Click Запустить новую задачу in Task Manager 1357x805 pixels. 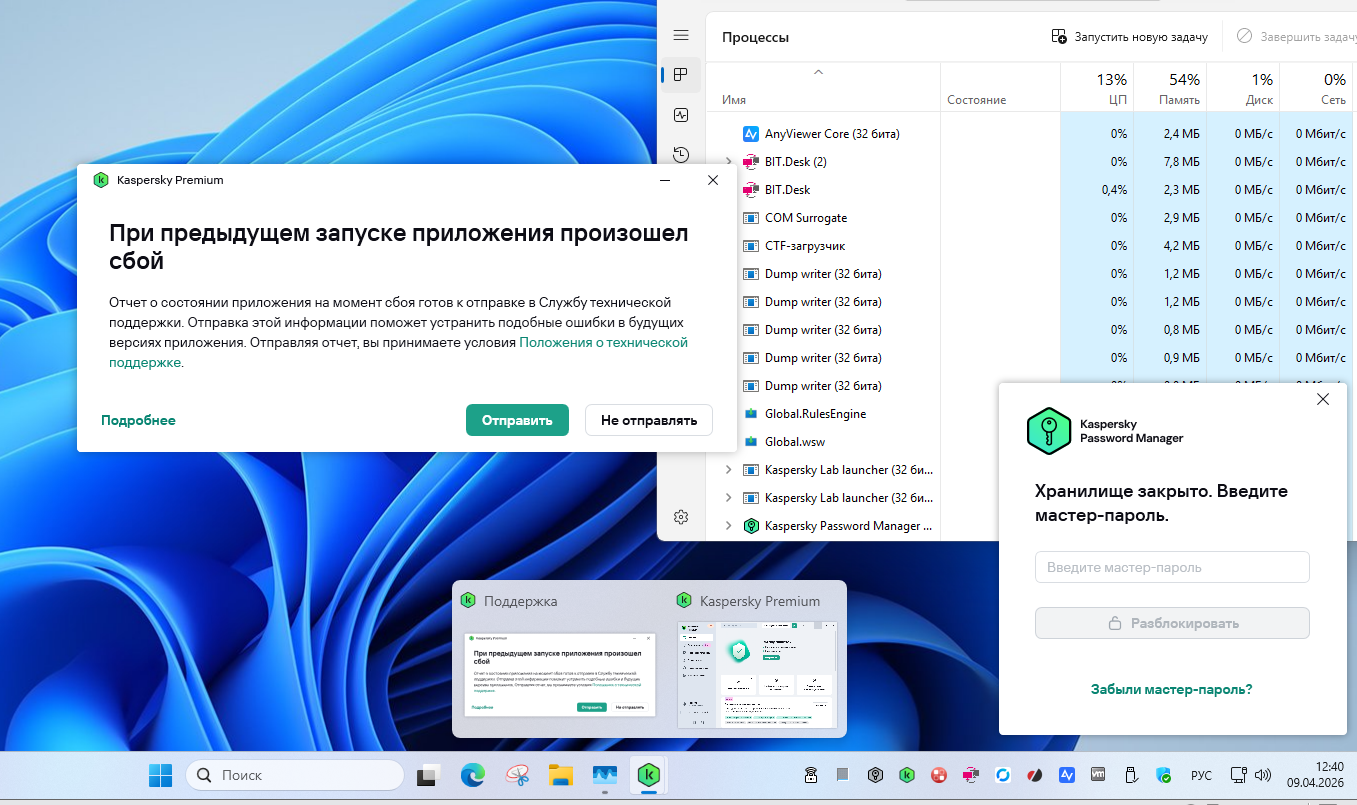[1130, 36]
